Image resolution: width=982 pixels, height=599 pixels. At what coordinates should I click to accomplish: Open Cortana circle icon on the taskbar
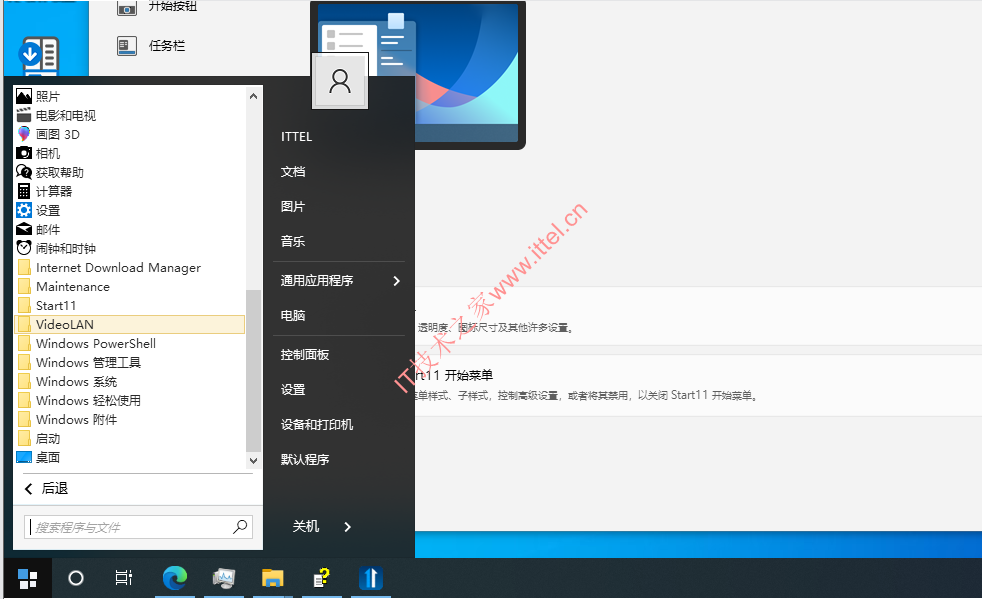76,578
